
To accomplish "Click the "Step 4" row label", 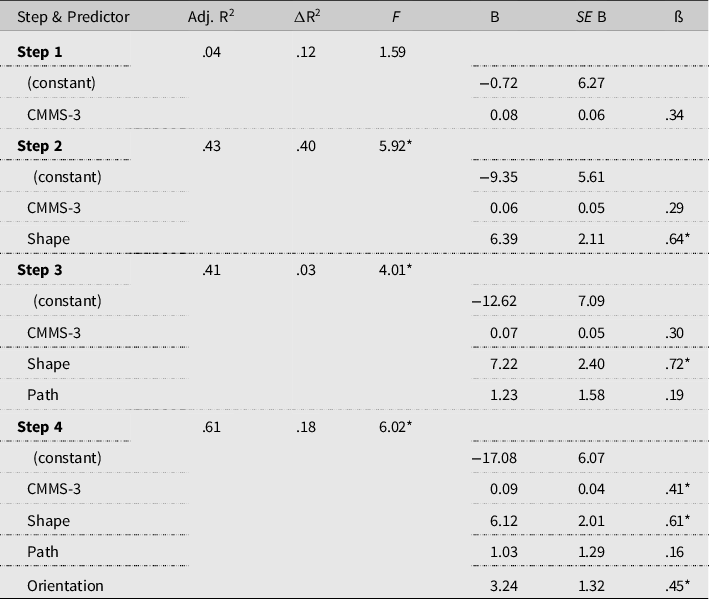I will [x=40, y=426].
